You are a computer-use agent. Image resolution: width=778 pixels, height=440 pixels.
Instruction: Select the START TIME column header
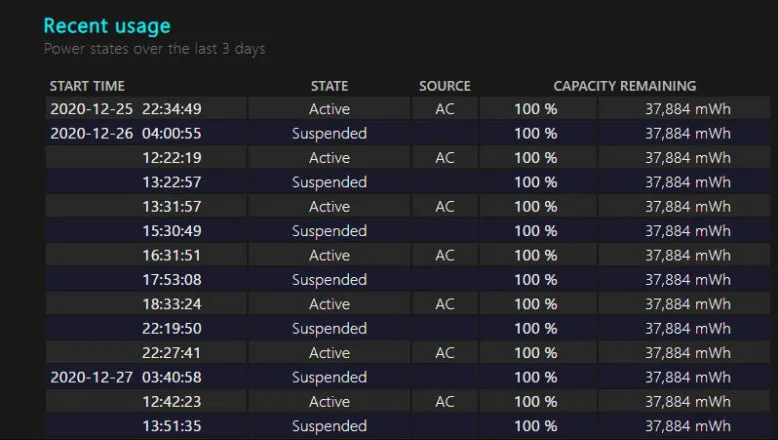click(87, 86)
